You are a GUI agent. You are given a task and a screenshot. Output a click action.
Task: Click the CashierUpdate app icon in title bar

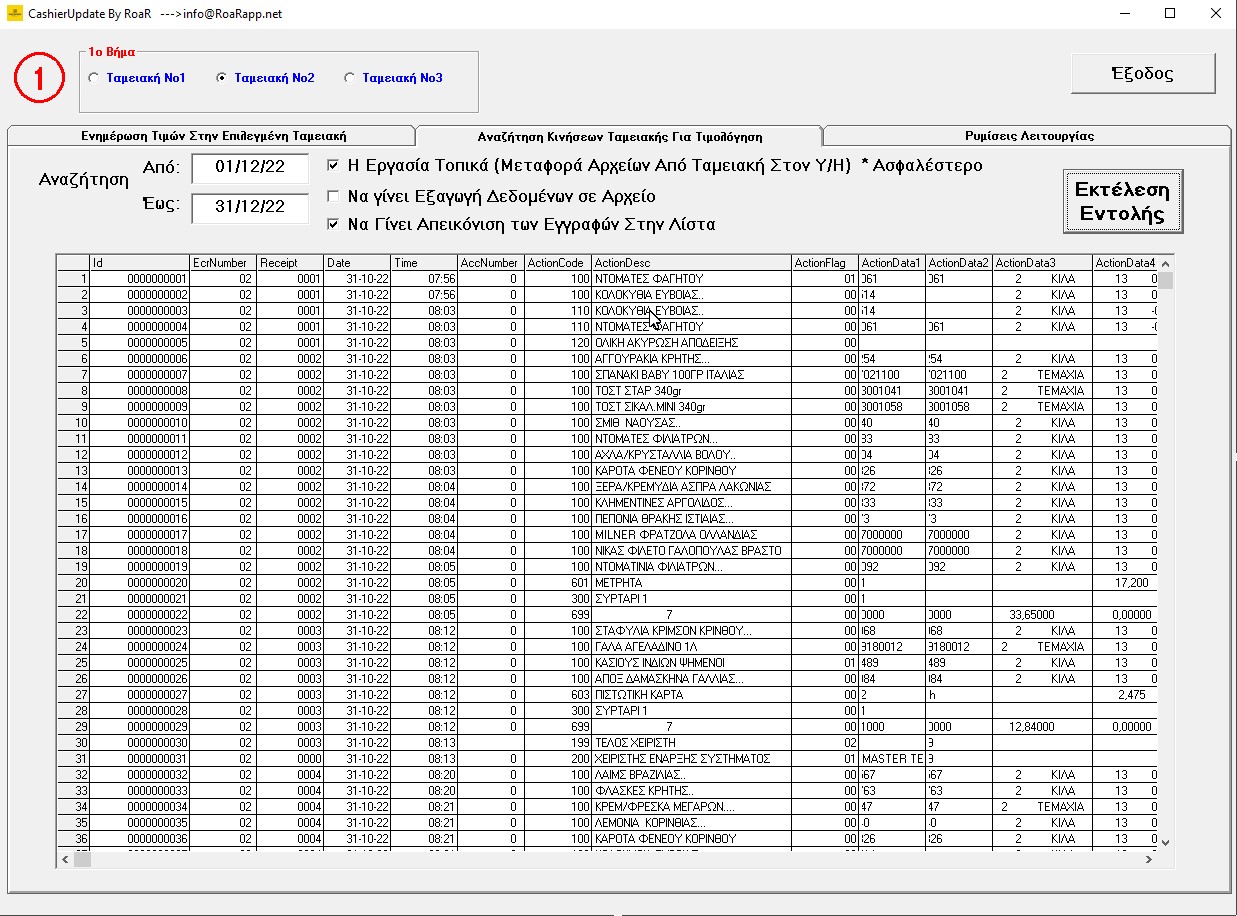14,14
